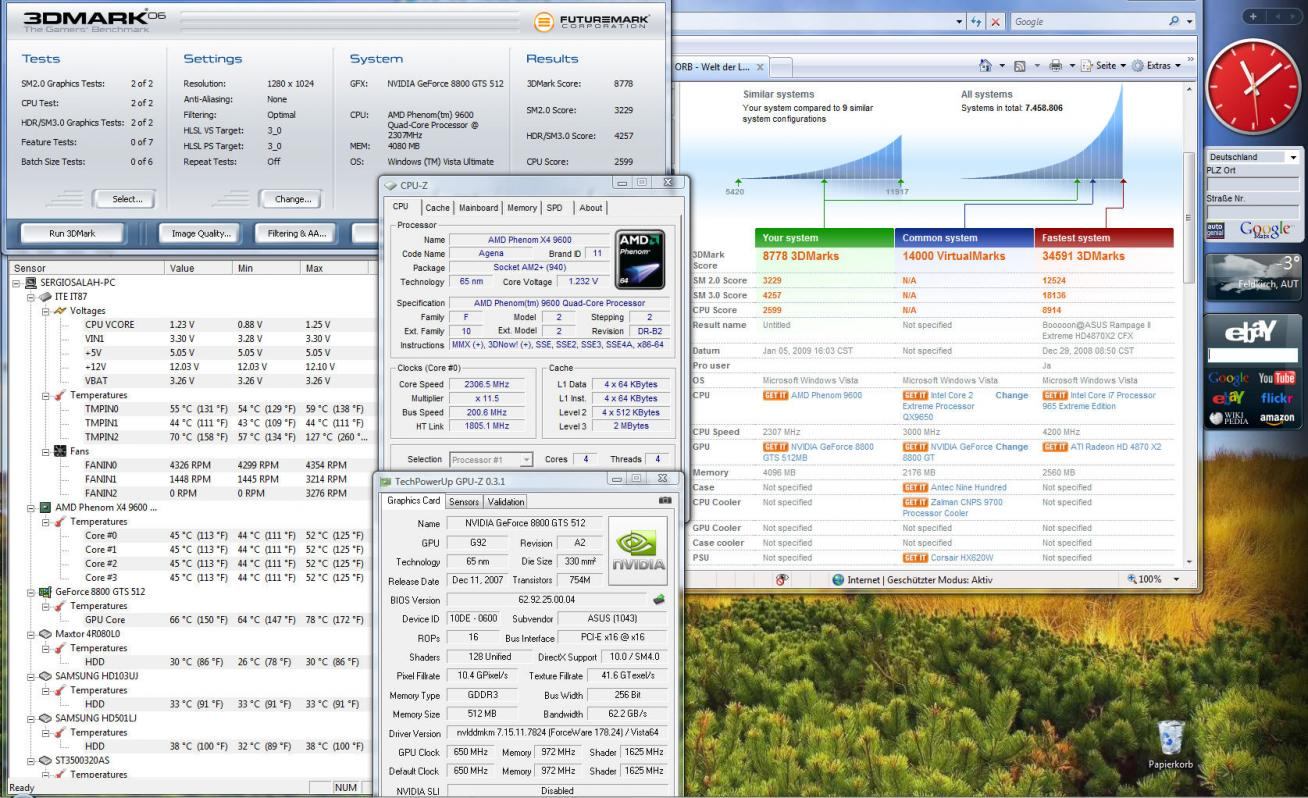This screenshot has width=1308, height=798.
Task: Click the Run 3DMark button
Action: coord(72,234)
